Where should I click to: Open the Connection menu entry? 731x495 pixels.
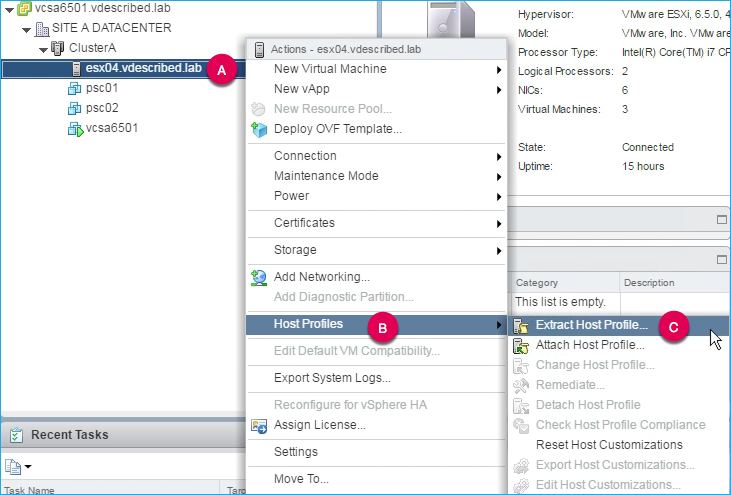click(376, 156)
